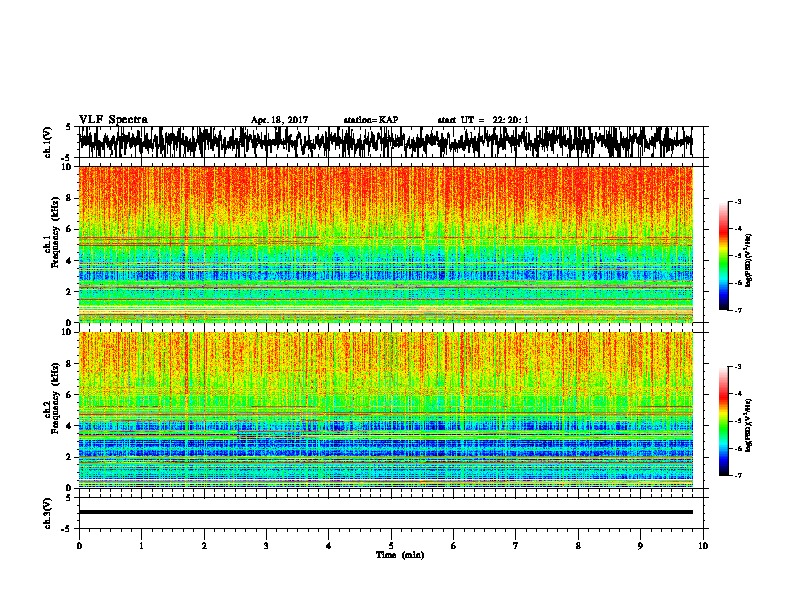Image resolution: width=792 pixels, height=612 pixels.
Task: Click the "ch.3(V)" axis label
Action: tap(48, 513)
